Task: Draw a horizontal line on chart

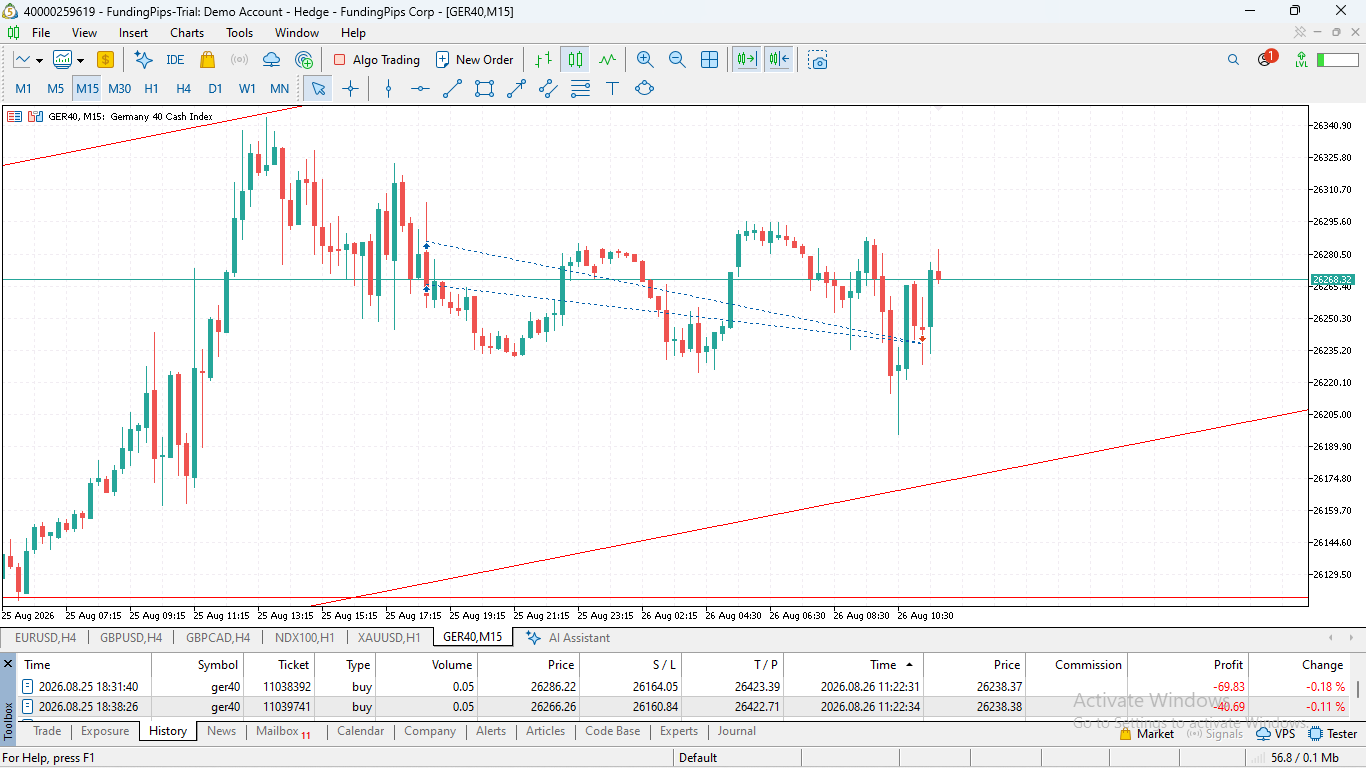Action: (x=420, y=88)
